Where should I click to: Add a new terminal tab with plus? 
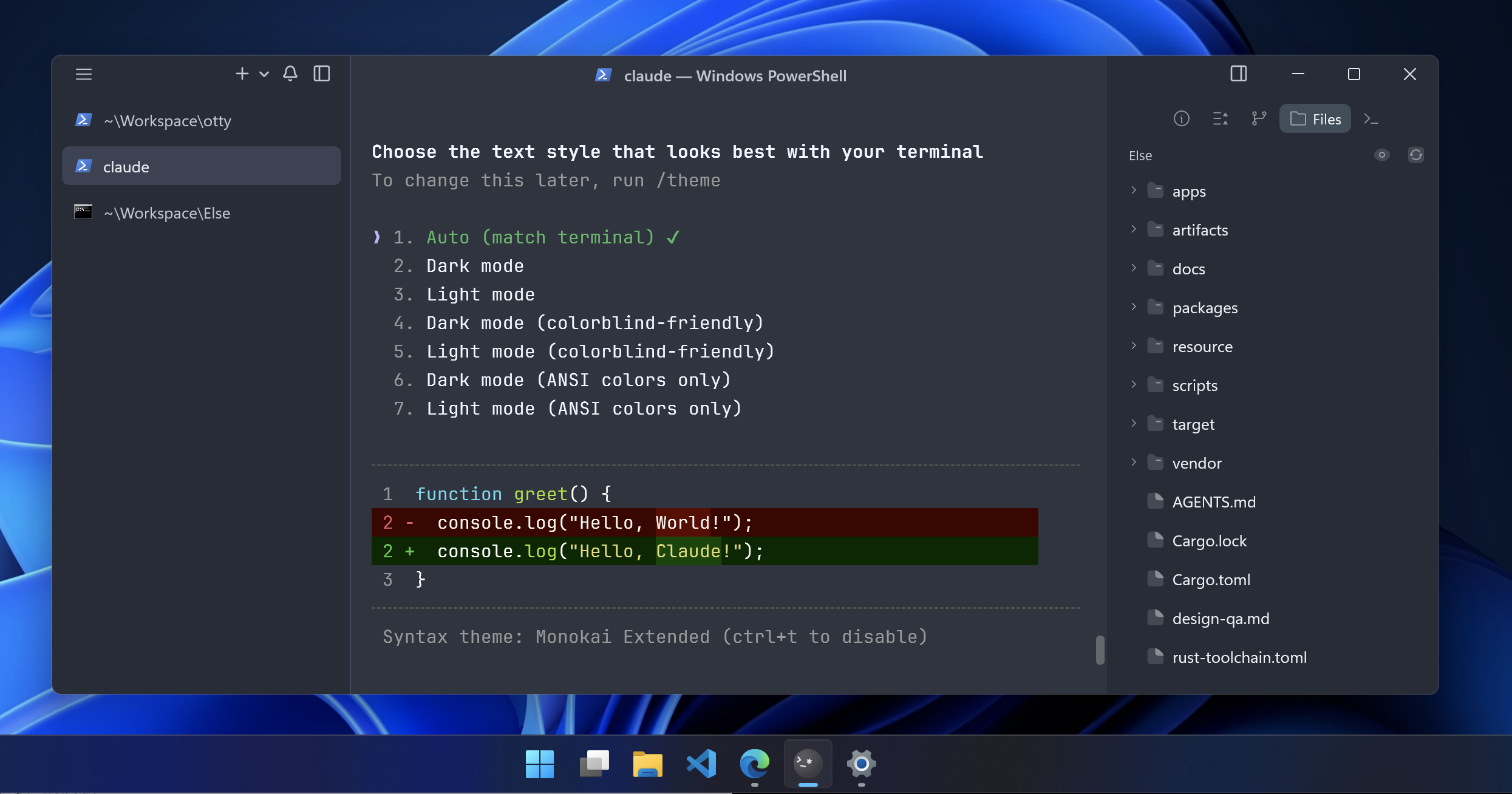click(242, 73)
